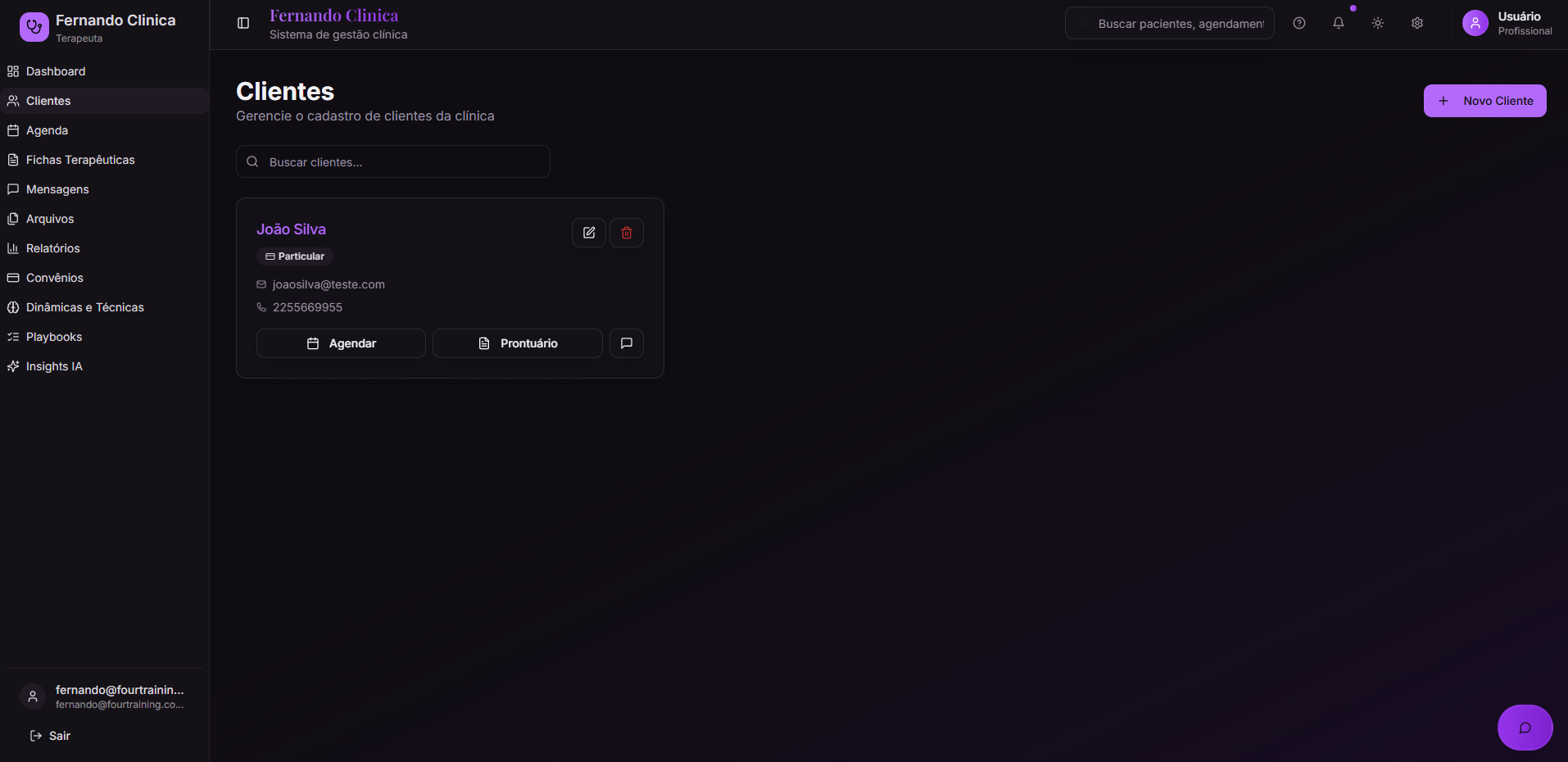Open Prontuário for João Silva
1568x762 pixels.
(518, 343)
